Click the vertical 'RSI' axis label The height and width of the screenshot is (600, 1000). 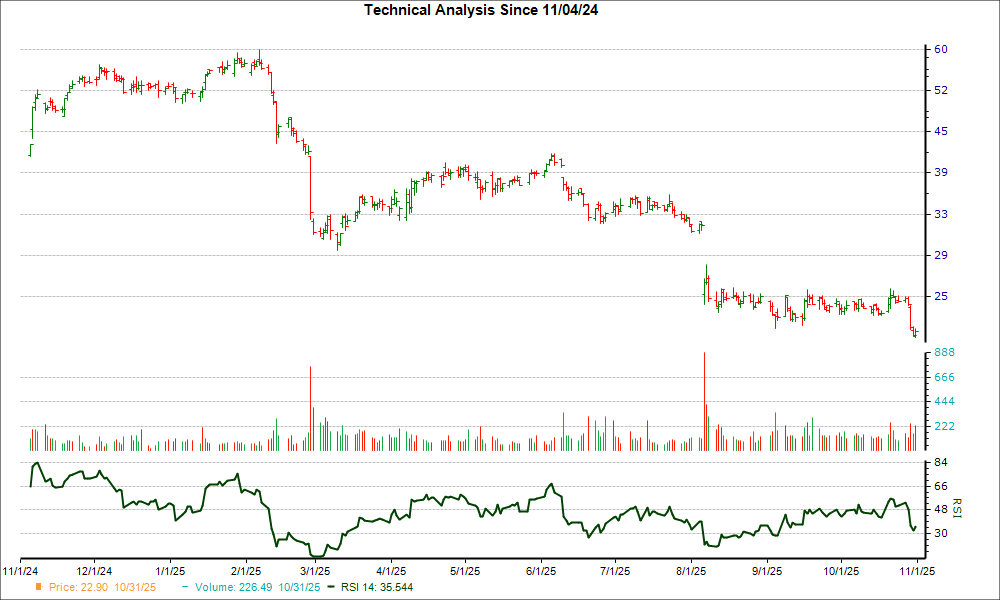[x=957, y=507]
